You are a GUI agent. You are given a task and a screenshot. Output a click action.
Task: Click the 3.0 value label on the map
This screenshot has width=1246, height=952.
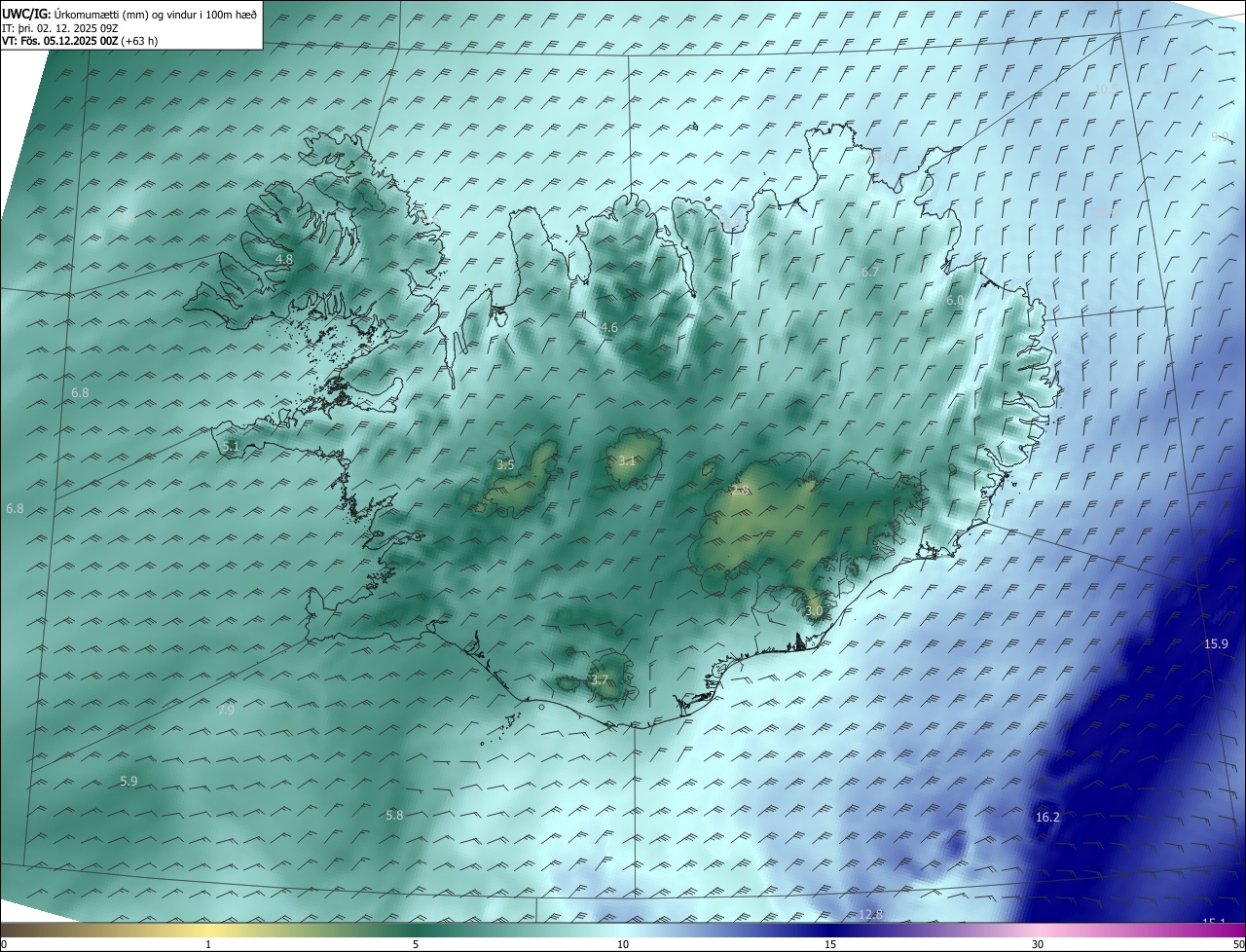(815, 611)
